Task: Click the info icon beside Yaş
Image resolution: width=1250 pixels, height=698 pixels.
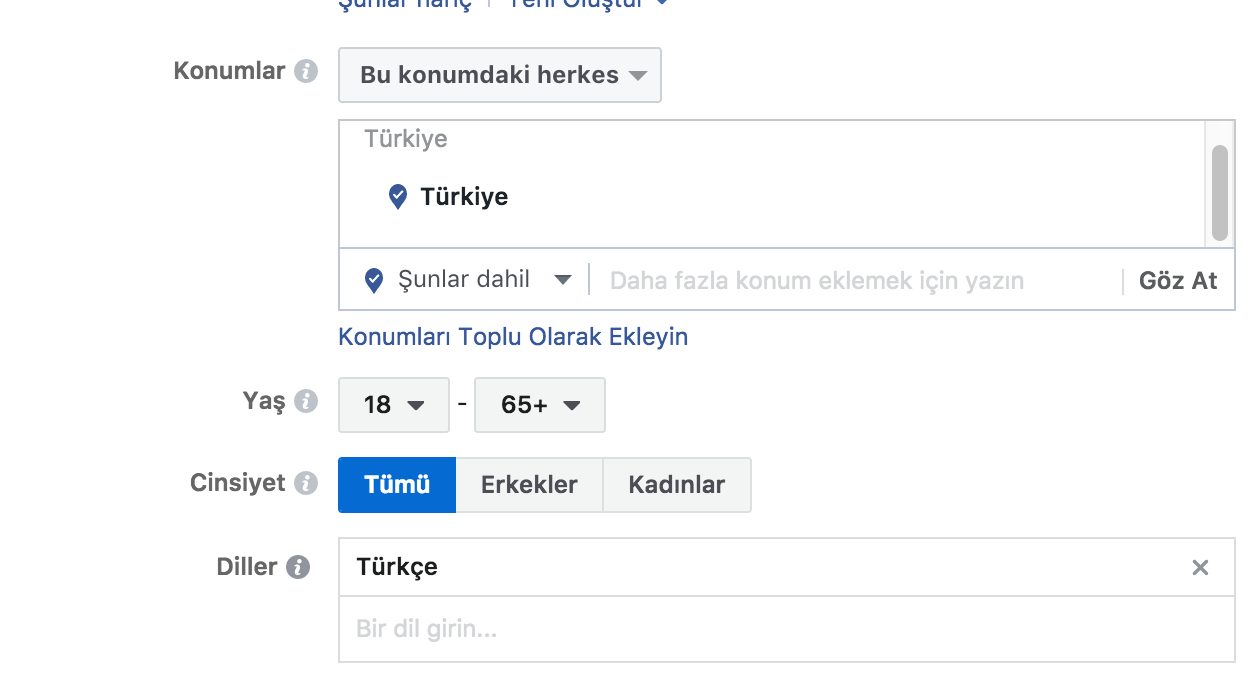Action: coord(306,401)
